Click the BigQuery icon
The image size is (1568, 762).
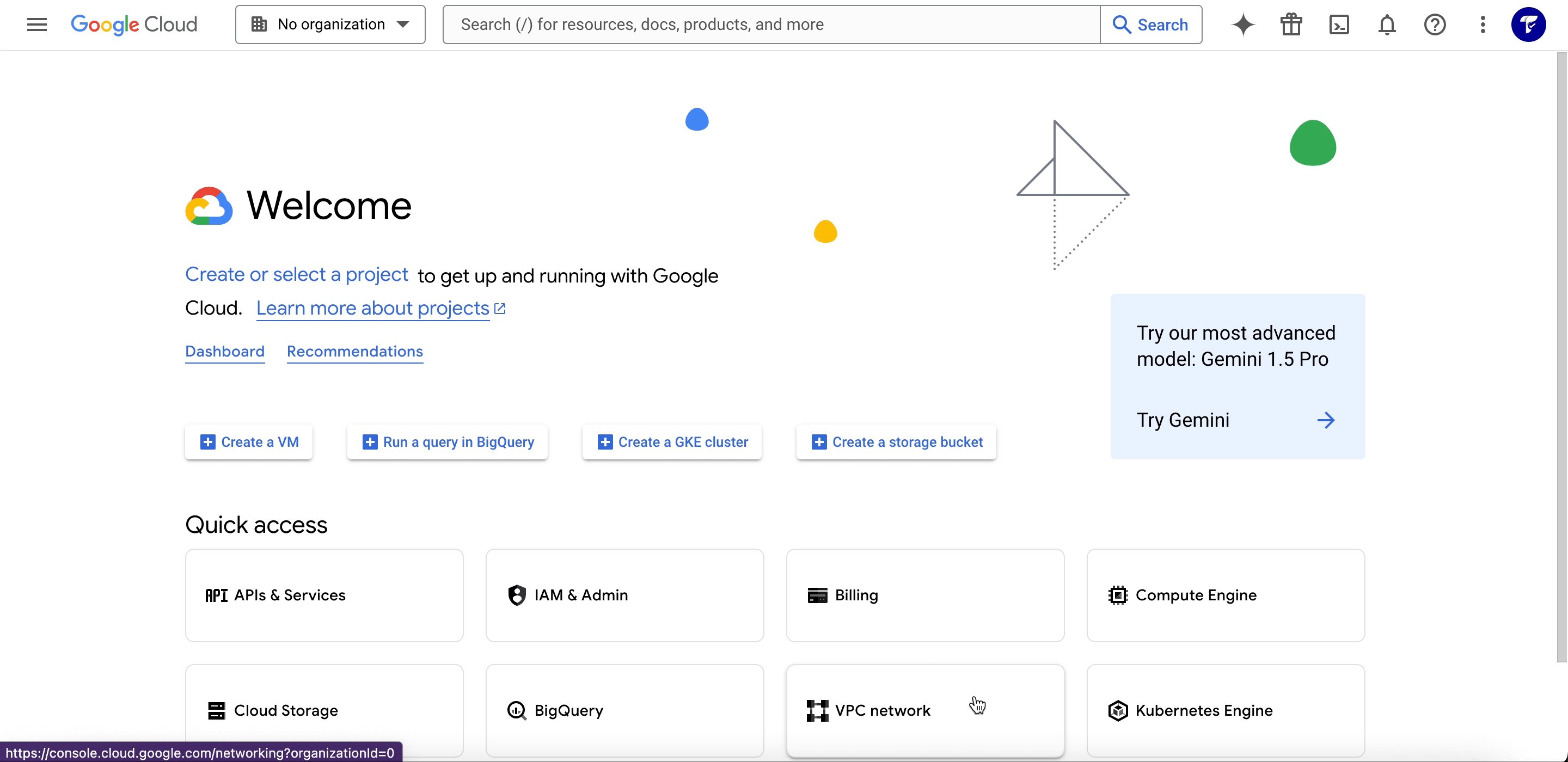516,710
